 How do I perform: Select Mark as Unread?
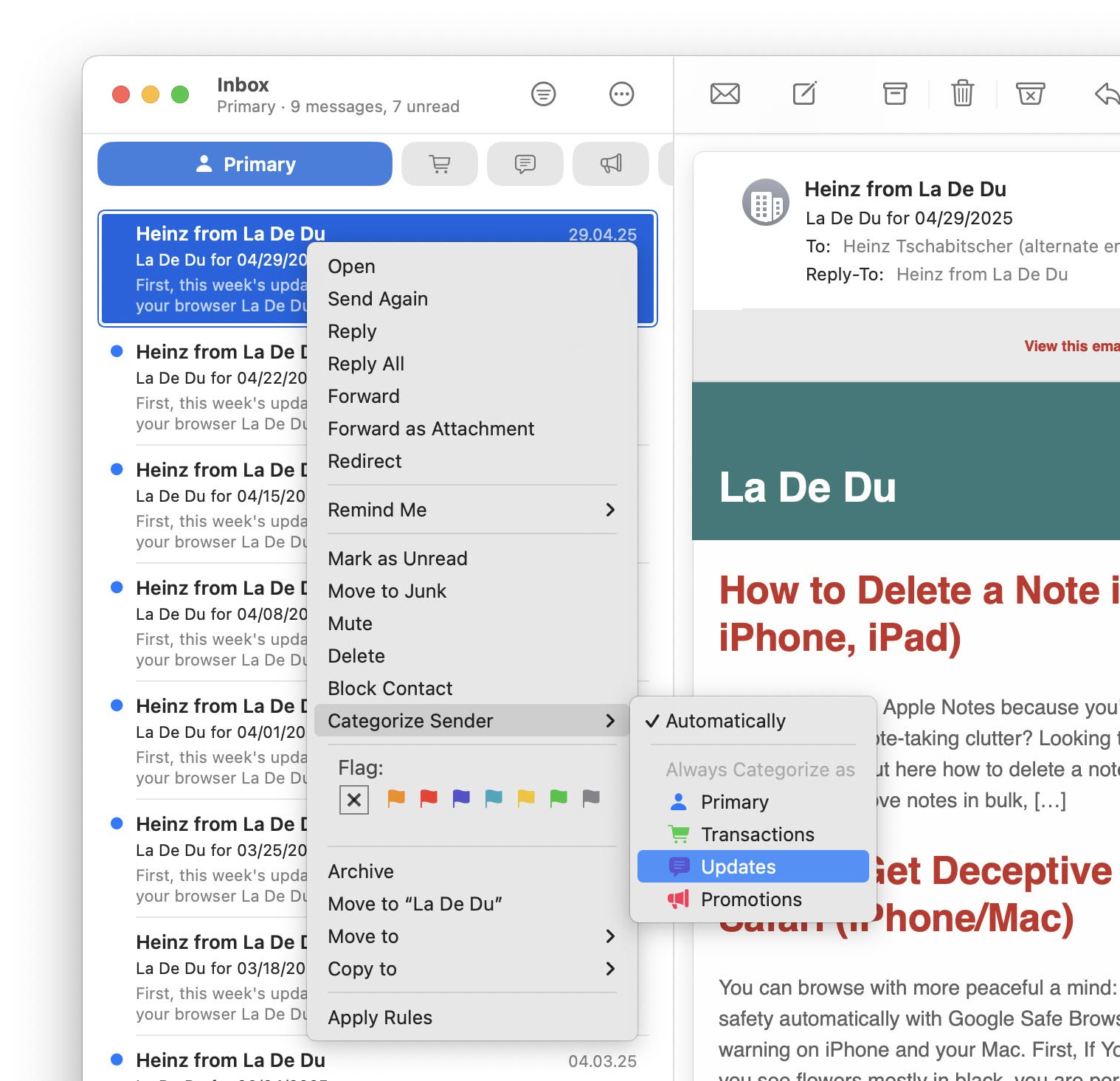tap(472, 559)
